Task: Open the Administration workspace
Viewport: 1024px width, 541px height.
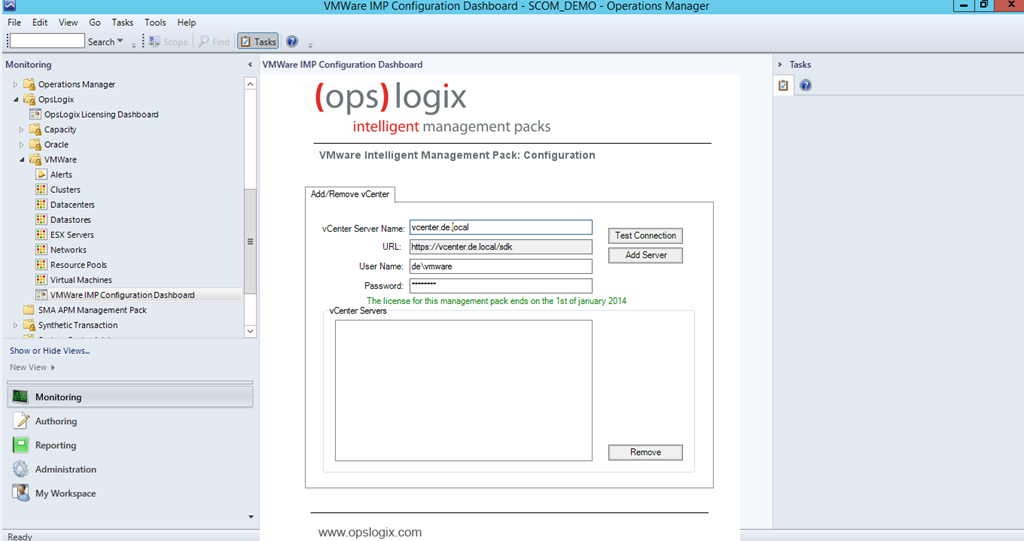Action: pyautogui.click(x=65, y=470)
